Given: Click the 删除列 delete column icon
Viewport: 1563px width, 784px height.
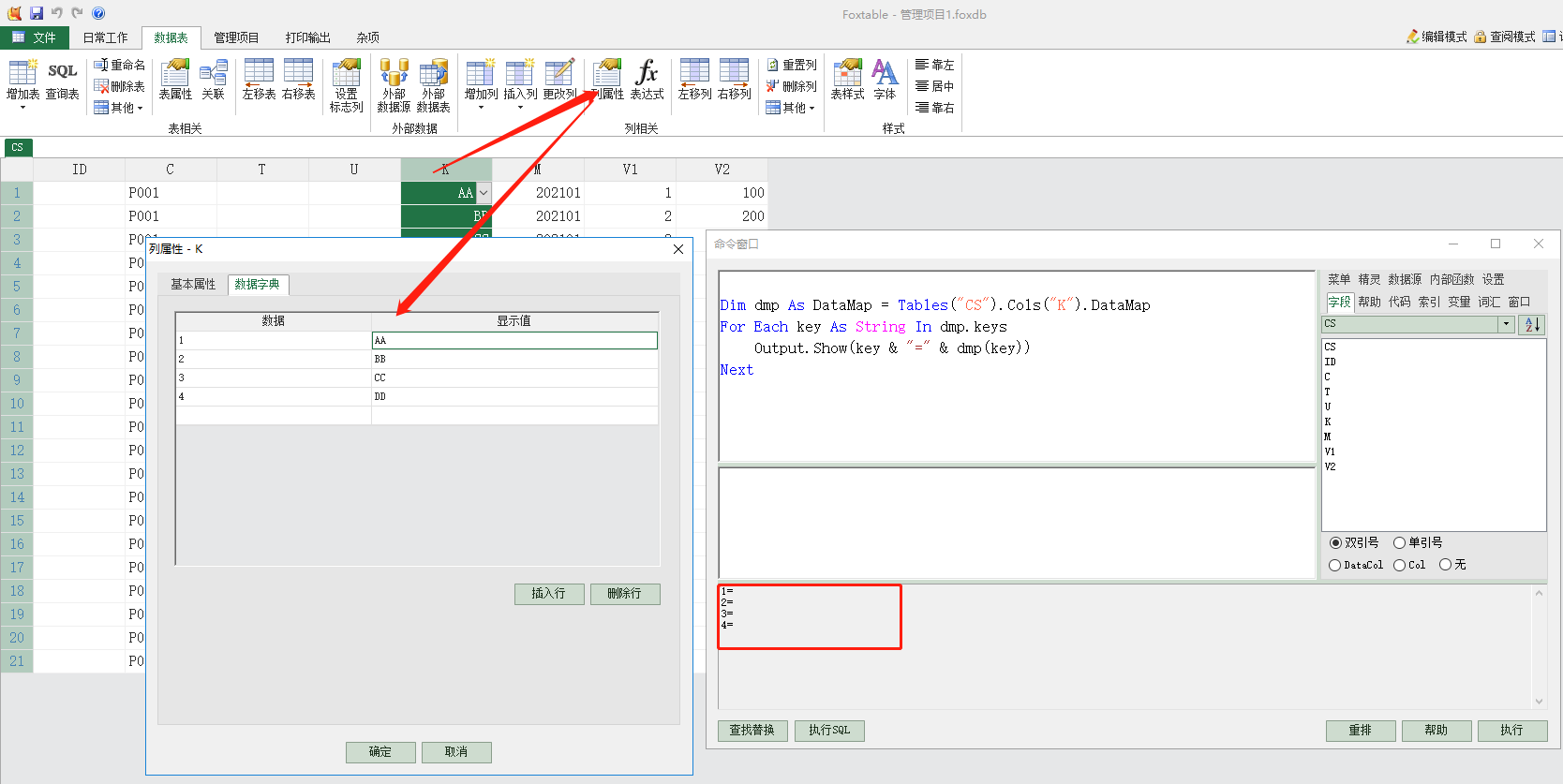Looking at the screenshot, I should [792, 86].
